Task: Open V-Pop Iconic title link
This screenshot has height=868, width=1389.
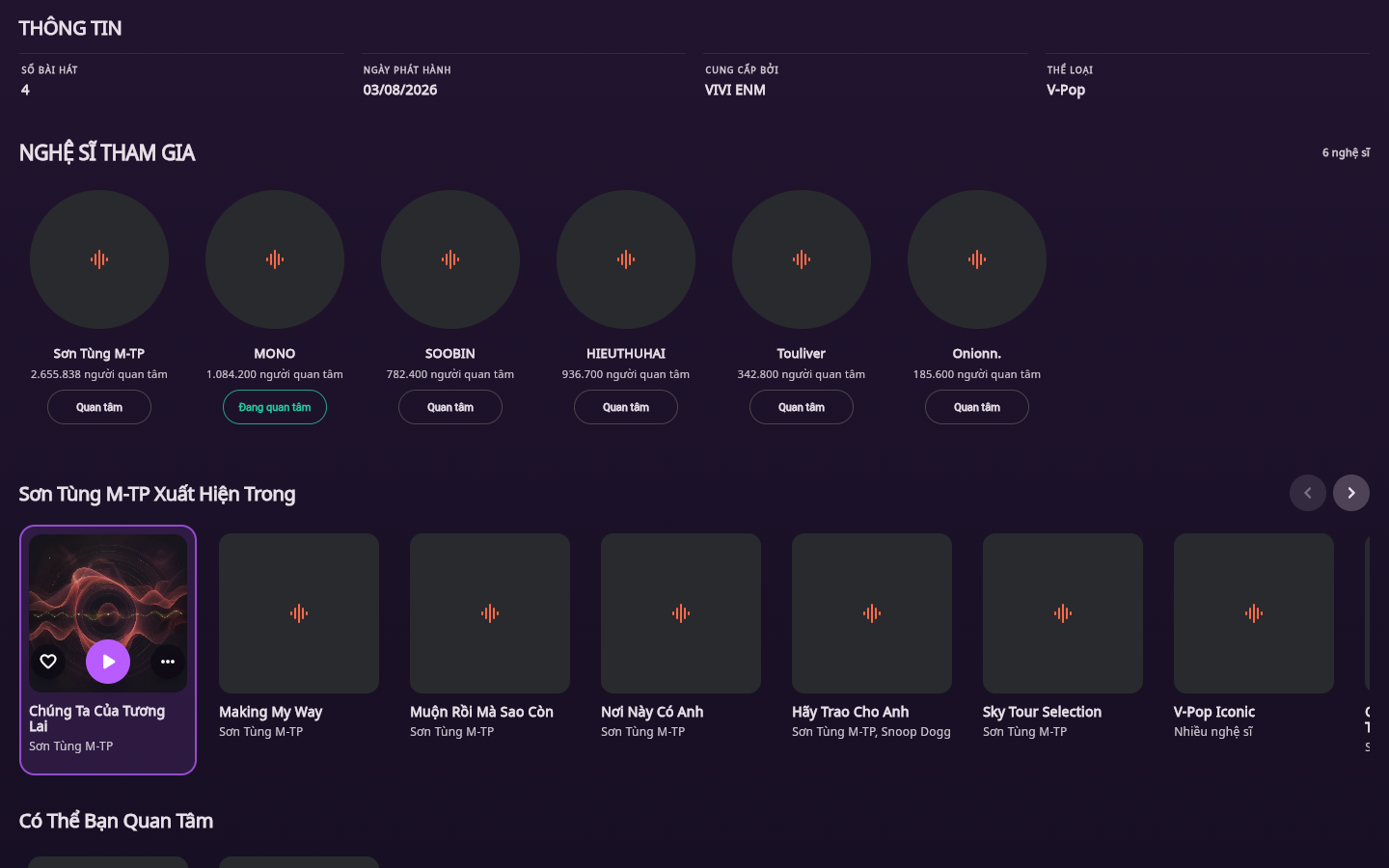Action: coord(1214,712)
